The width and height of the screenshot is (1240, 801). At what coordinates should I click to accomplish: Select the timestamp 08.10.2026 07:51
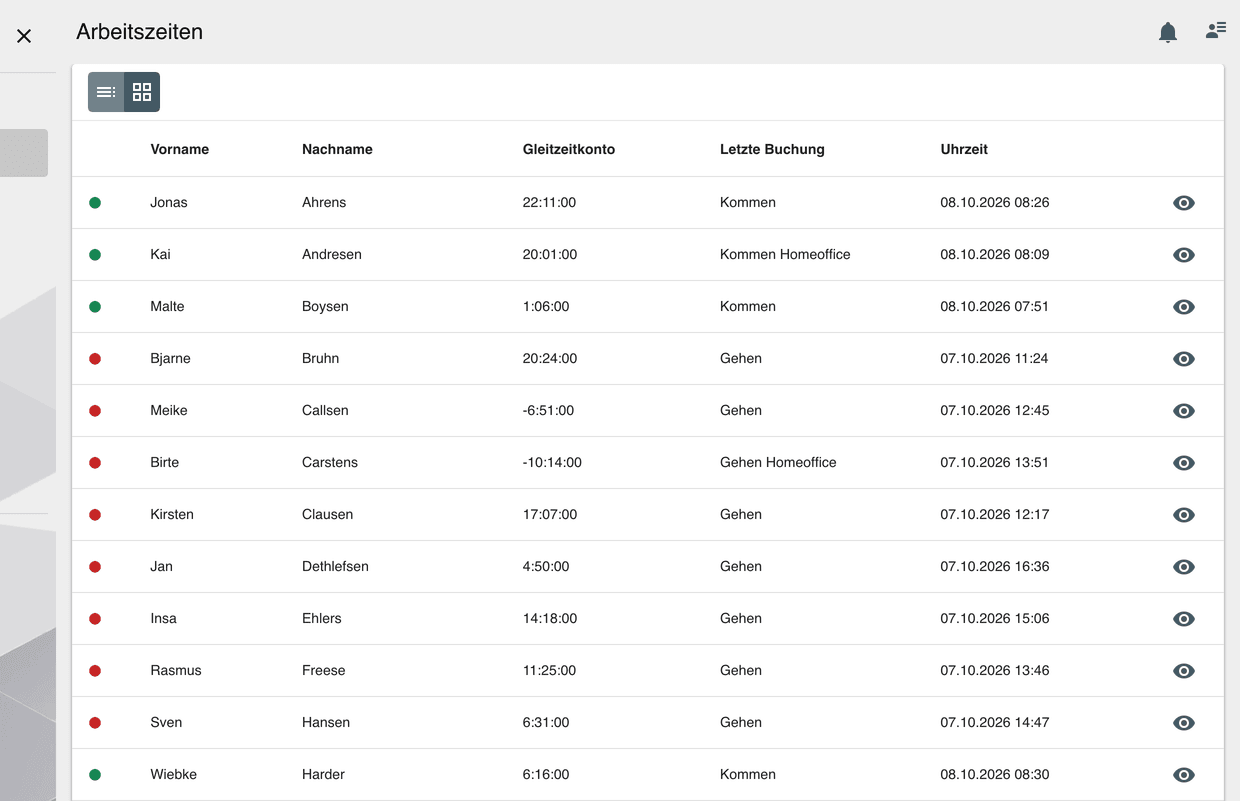(995, 306)
